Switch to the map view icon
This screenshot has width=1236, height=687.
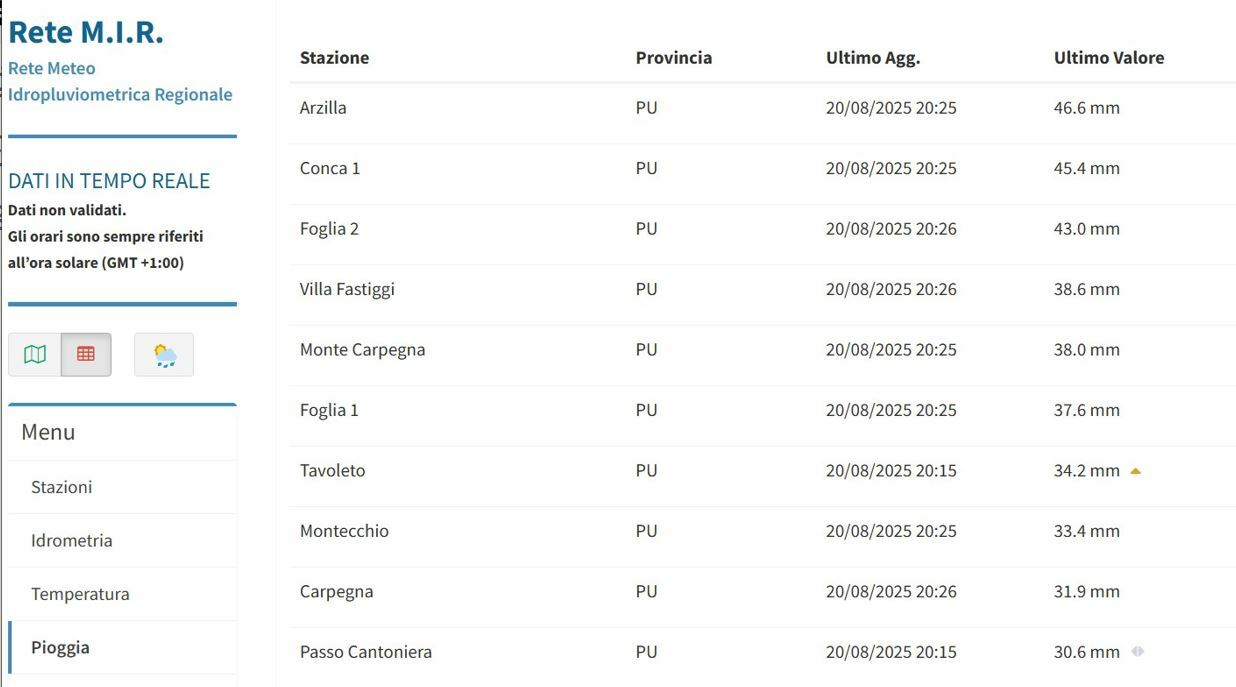35,355
